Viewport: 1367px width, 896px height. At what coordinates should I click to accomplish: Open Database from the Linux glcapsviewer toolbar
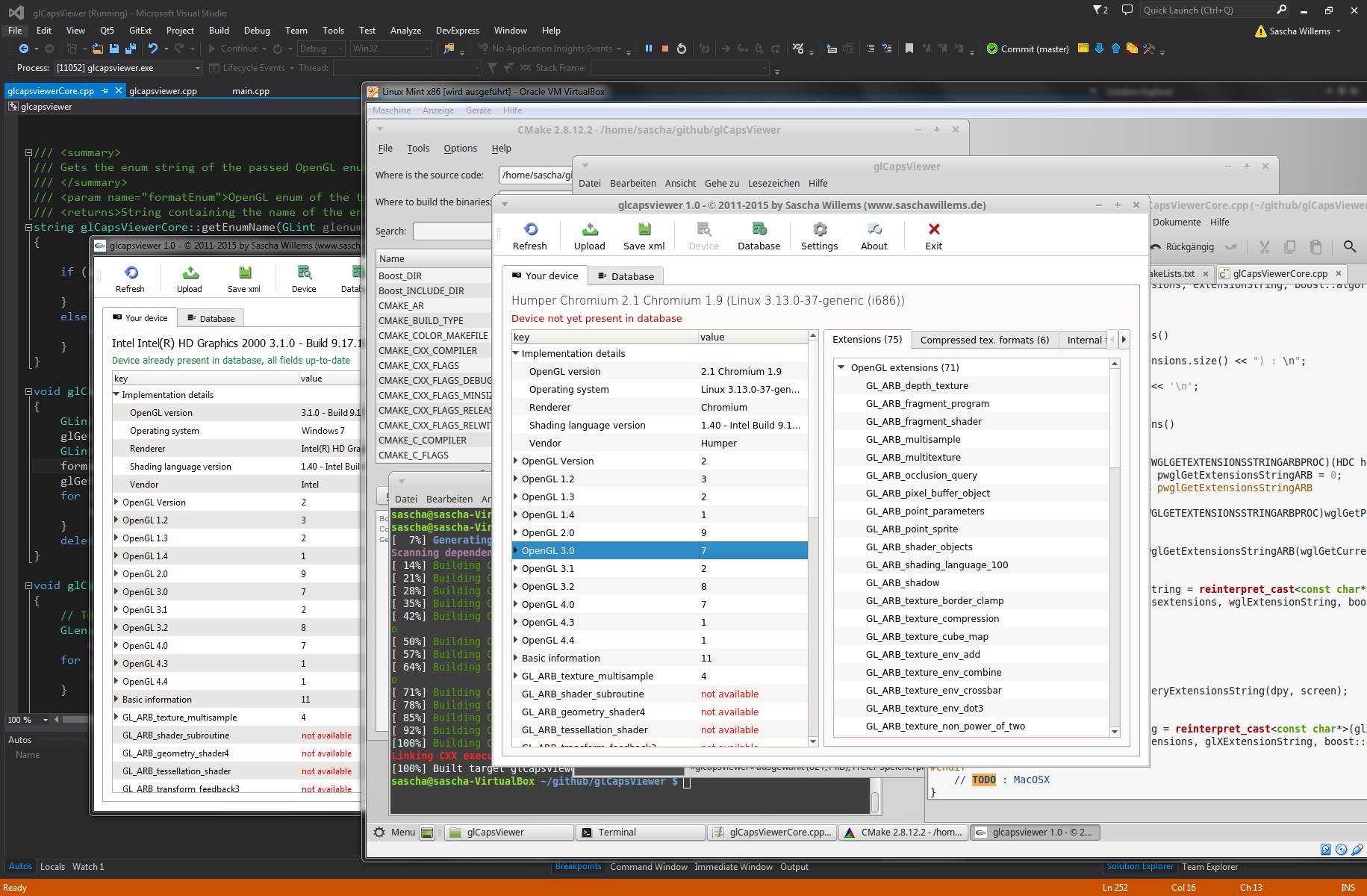[759, 236]
